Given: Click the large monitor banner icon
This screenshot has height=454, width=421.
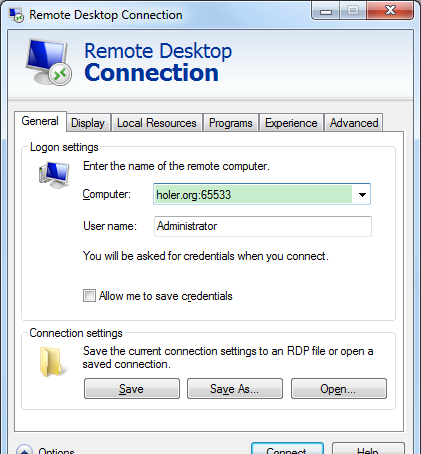Looking at the screenshot, I should pyautogui.click(x=49, y=62).
